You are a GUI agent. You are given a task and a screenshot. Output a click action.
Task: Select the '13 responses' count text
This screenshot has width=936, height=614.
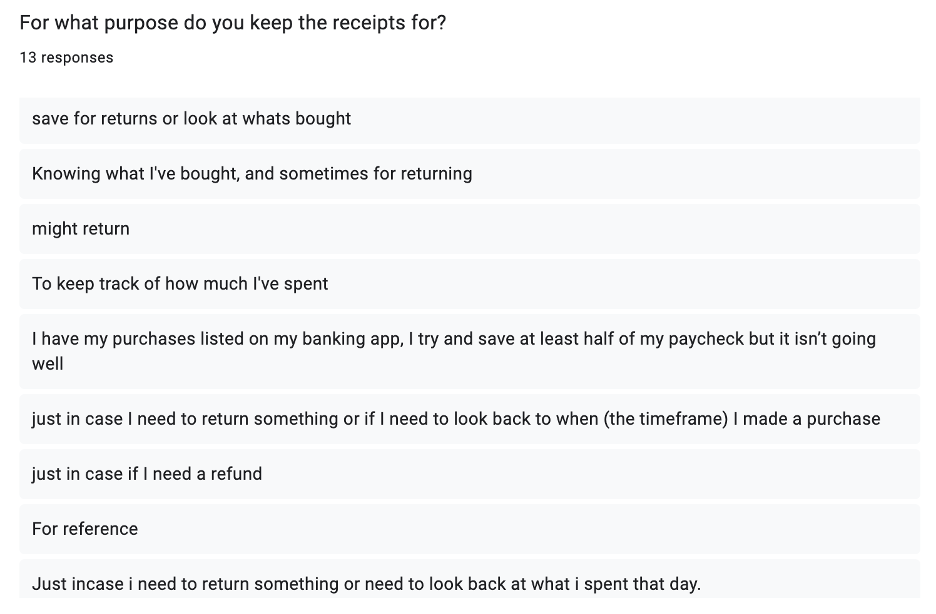coord(66,58)
